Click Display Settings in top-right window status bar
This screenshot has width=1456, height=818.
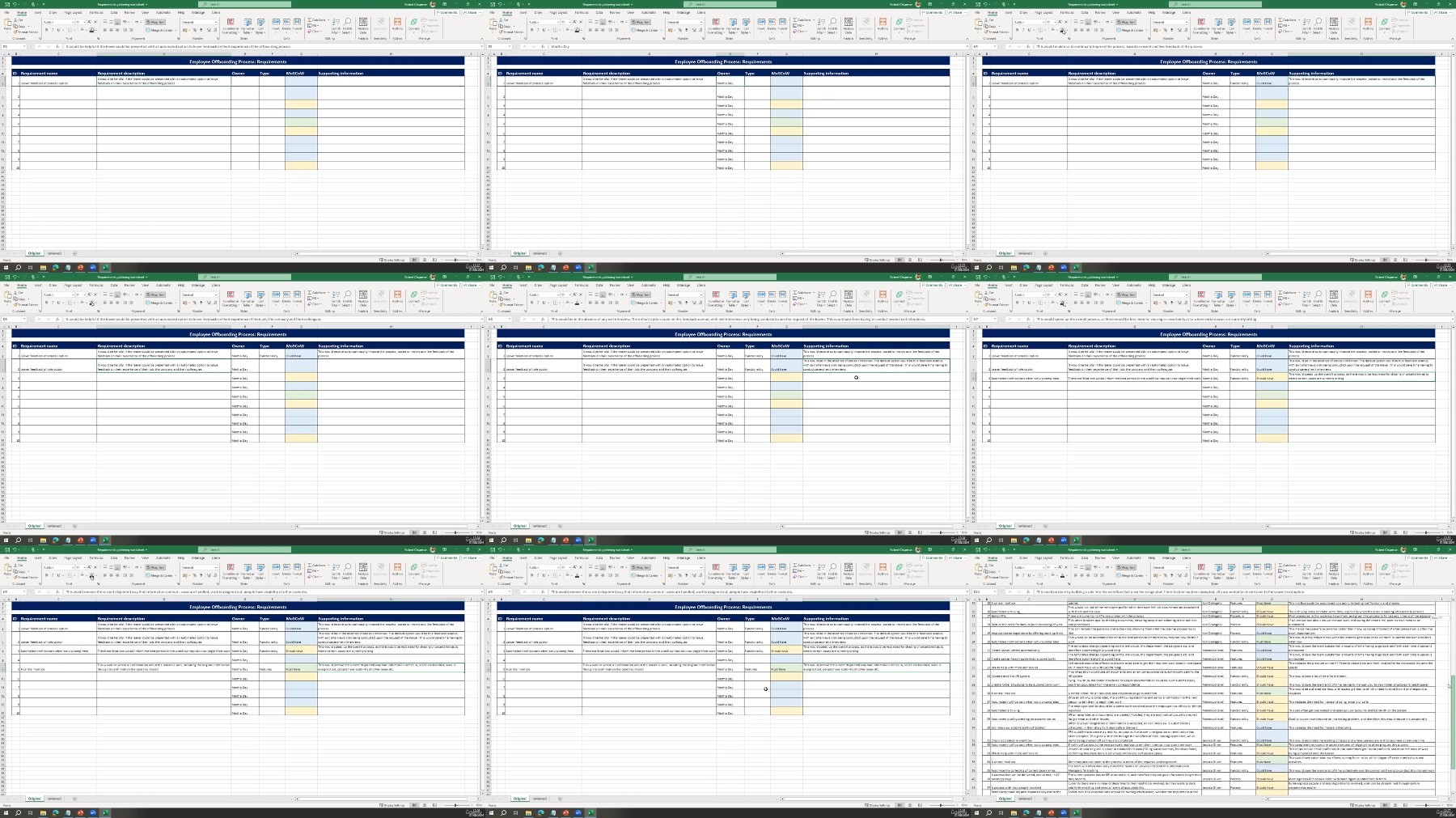click(x=1362, y=260)
